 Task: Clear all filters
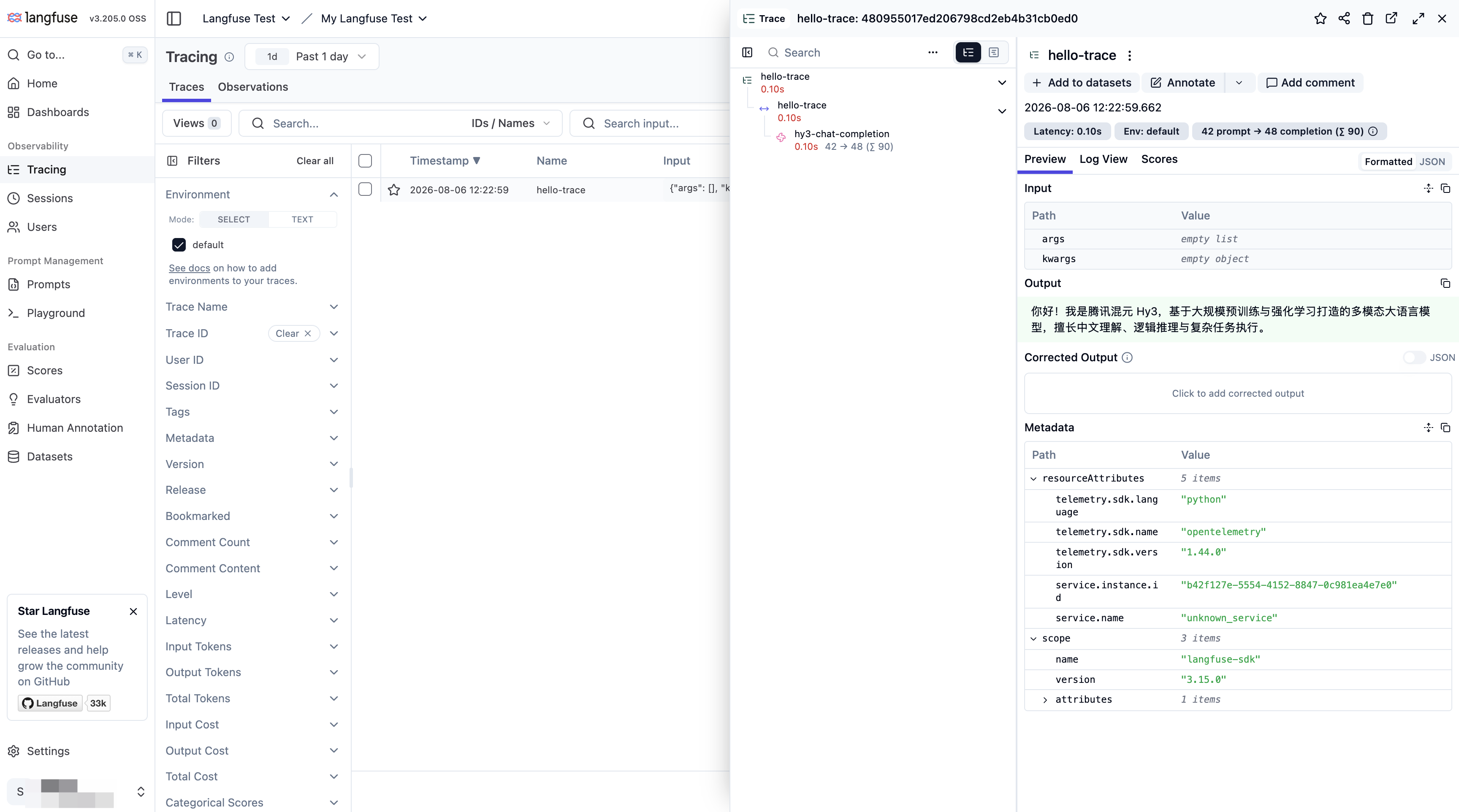pos(315,161)
